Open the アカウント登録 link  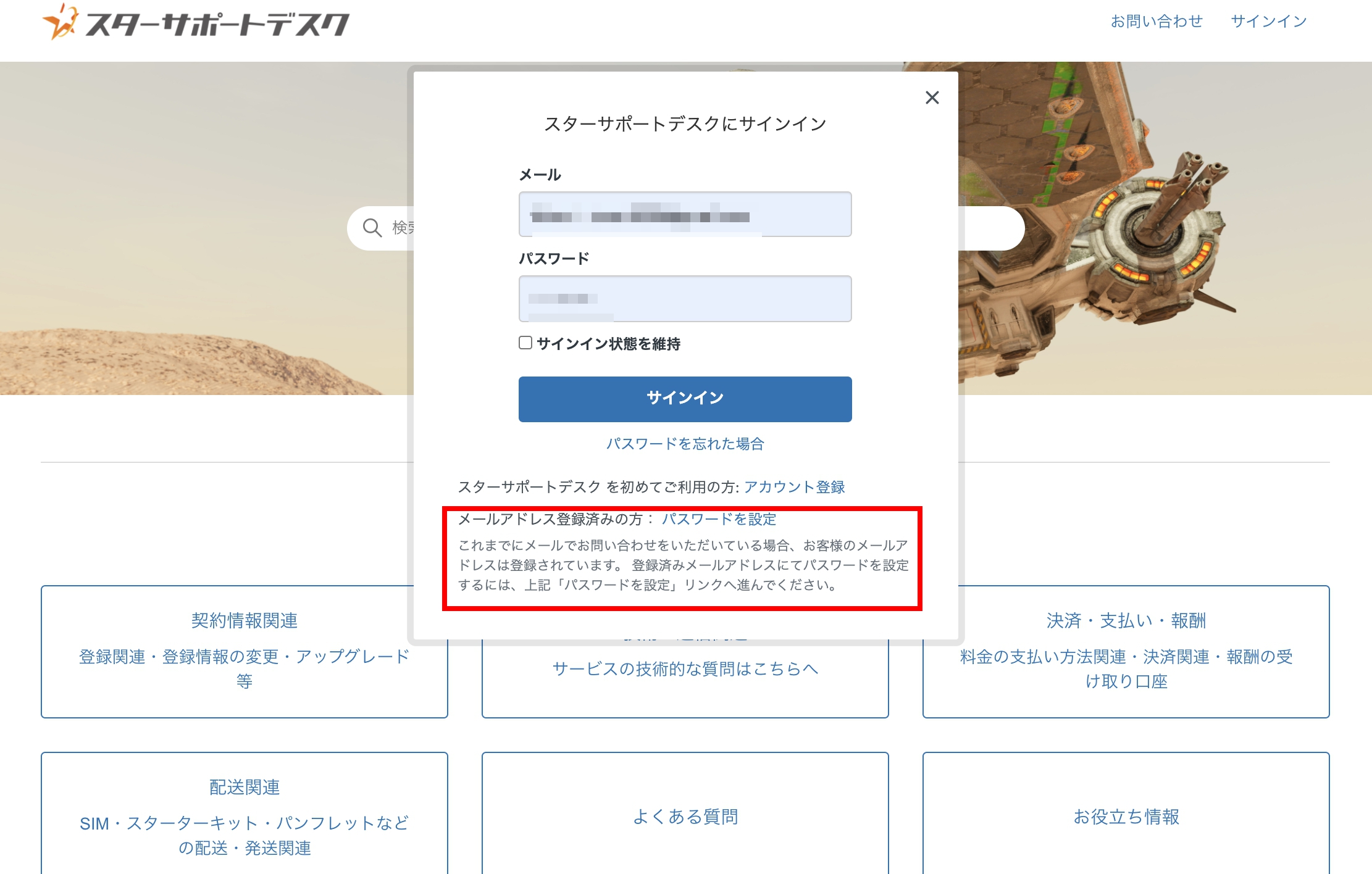click(796, 487)
